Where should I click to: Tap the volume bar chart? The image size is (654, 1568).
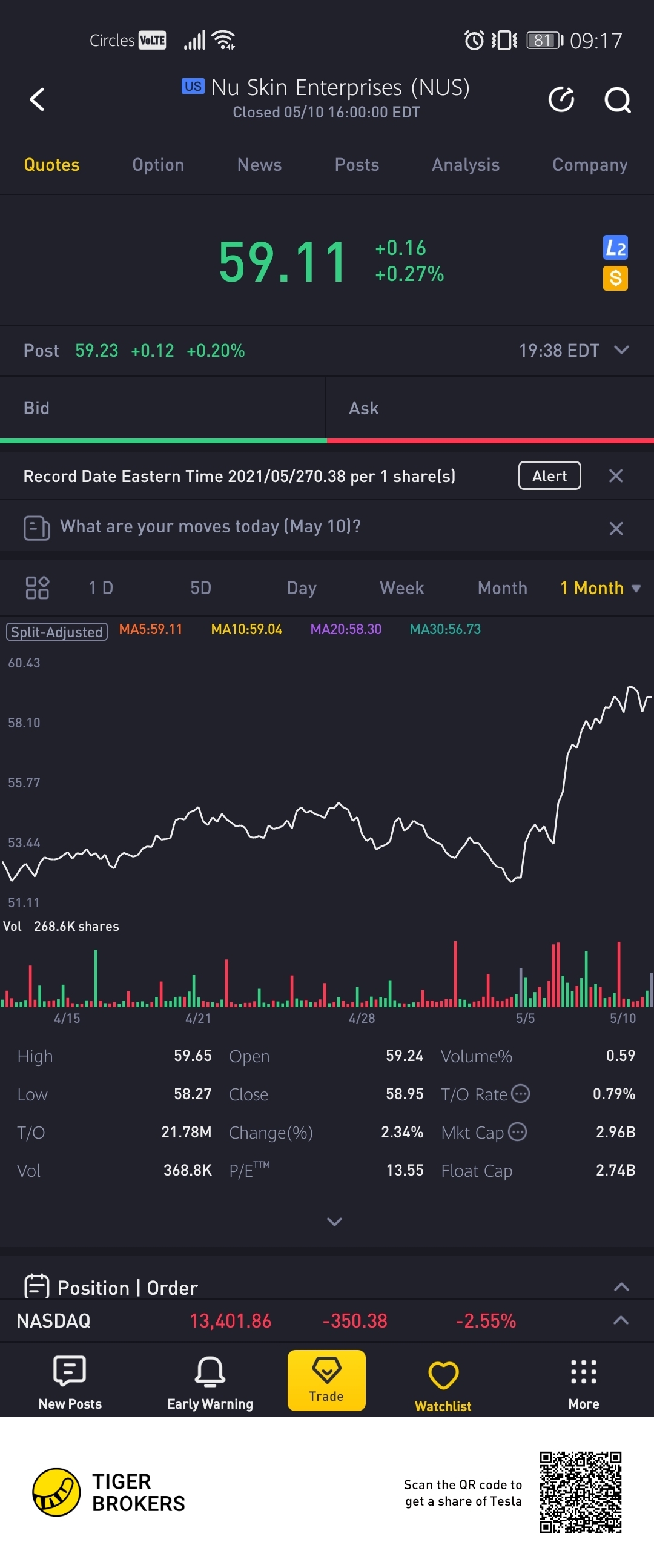click(326, 974)
